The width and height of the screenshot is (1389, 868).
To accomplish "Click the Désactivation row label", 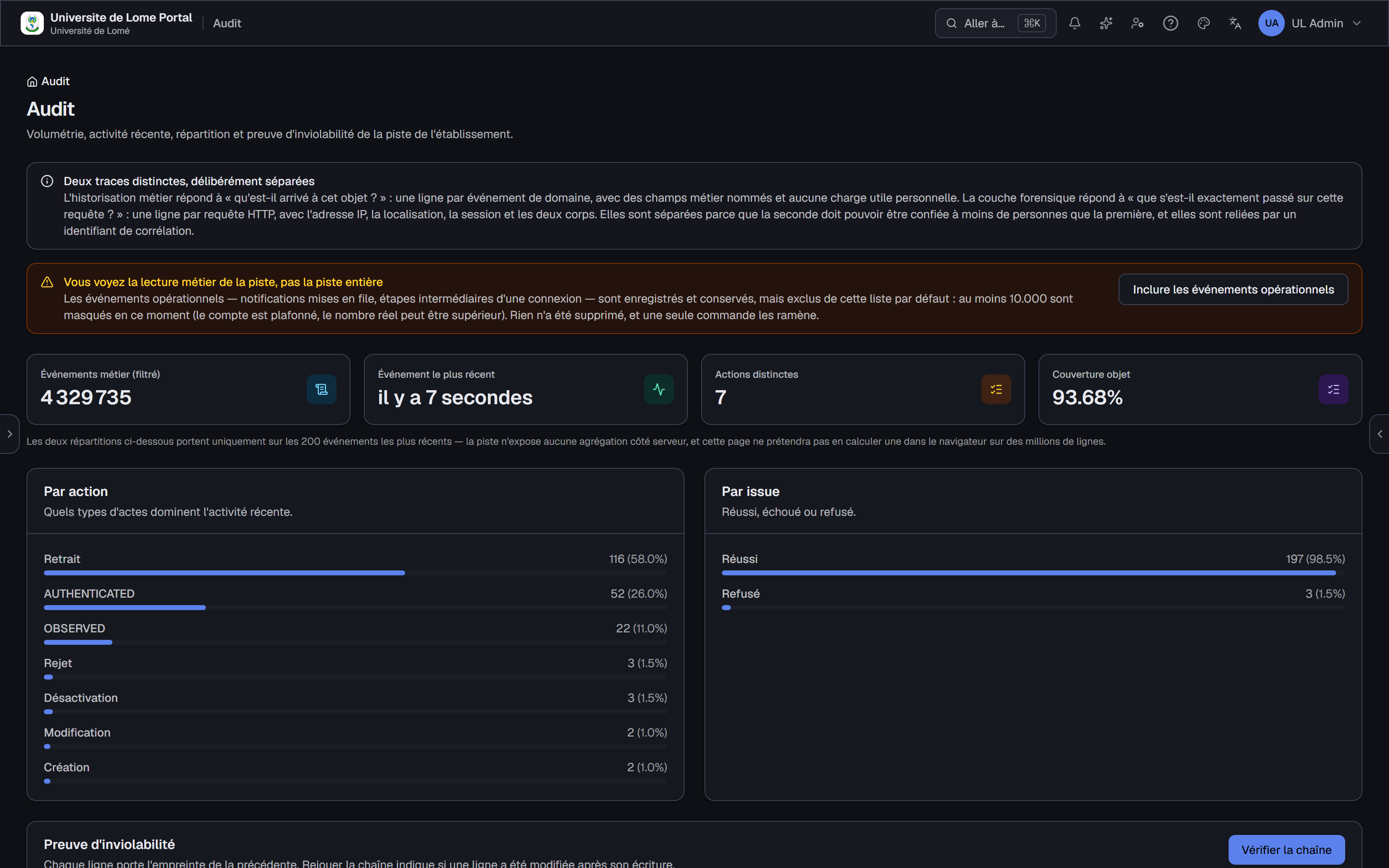I will 81,698.
